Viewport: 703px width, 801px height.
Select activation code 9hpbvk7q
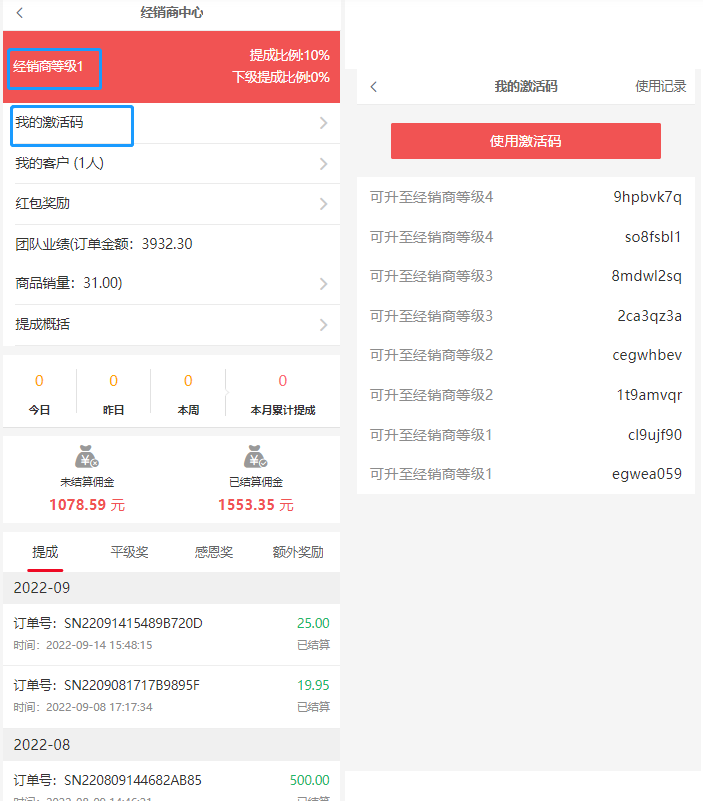647,197
